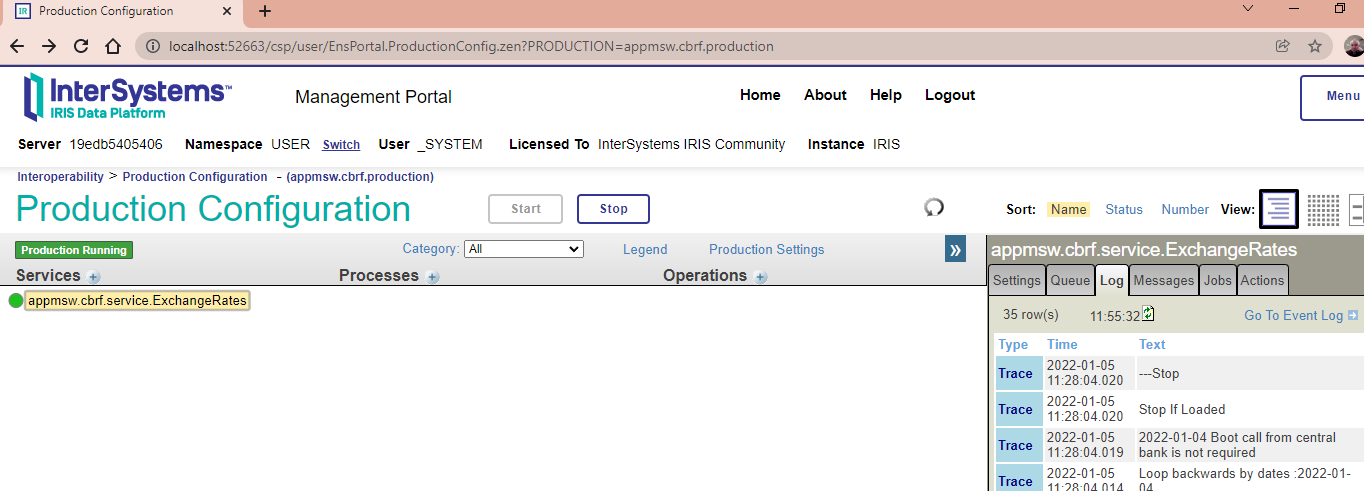
Task: Click the '35 row(s)' count text
Action: click(x=1030, y=314)
